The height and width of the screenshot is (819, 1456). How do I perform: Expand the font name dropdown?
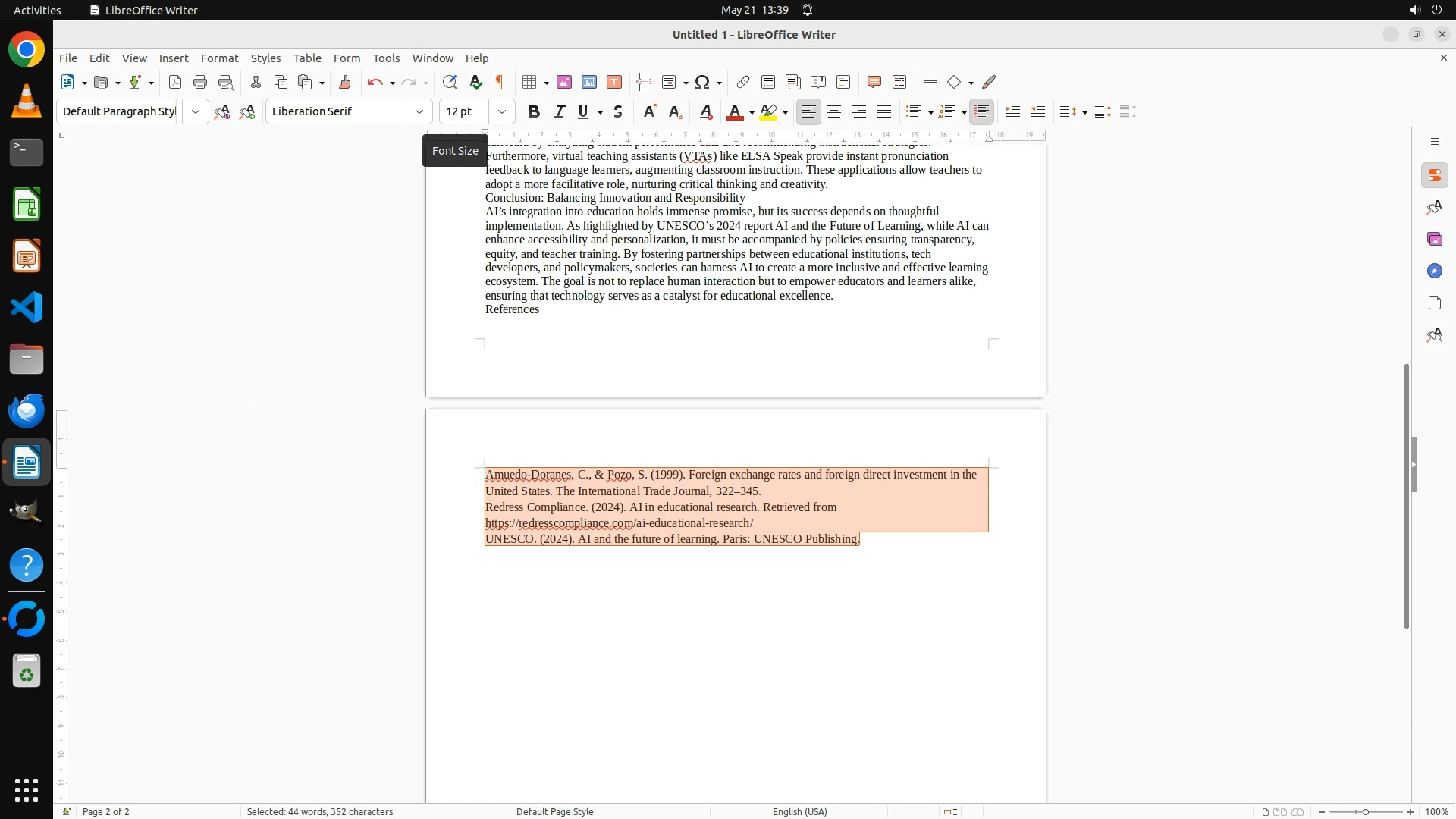click(x=419, y=112)
